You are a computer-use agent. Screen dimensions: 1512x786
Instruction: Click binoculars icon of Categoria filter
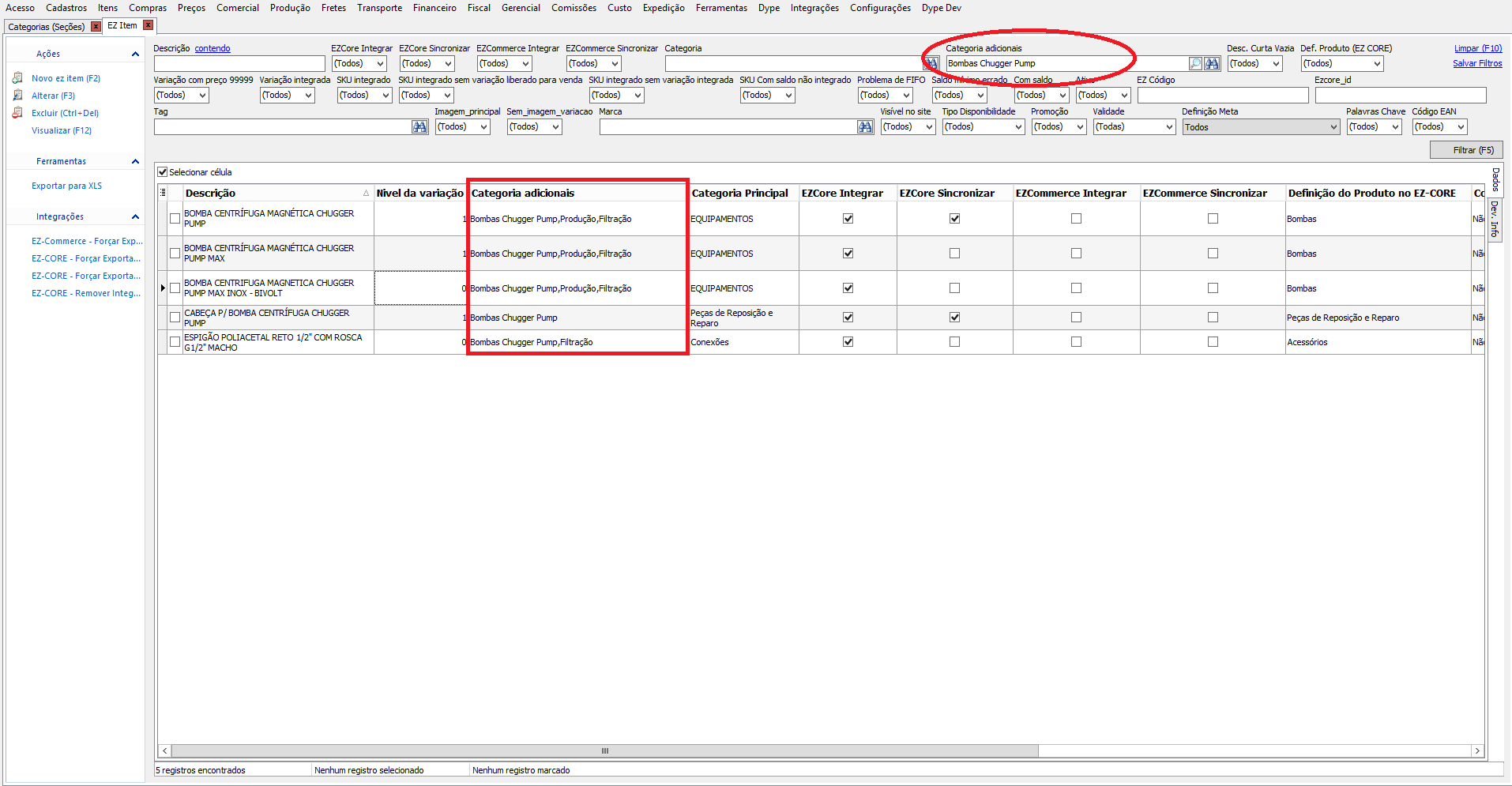pyautogui.click(x=931, y=63)
